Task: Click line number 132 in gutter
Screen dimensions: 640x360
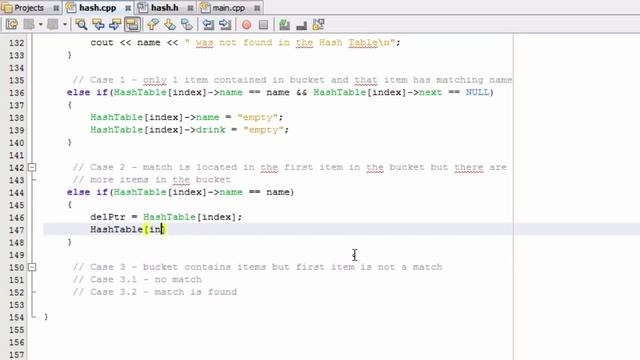Action: click(16, 43)
